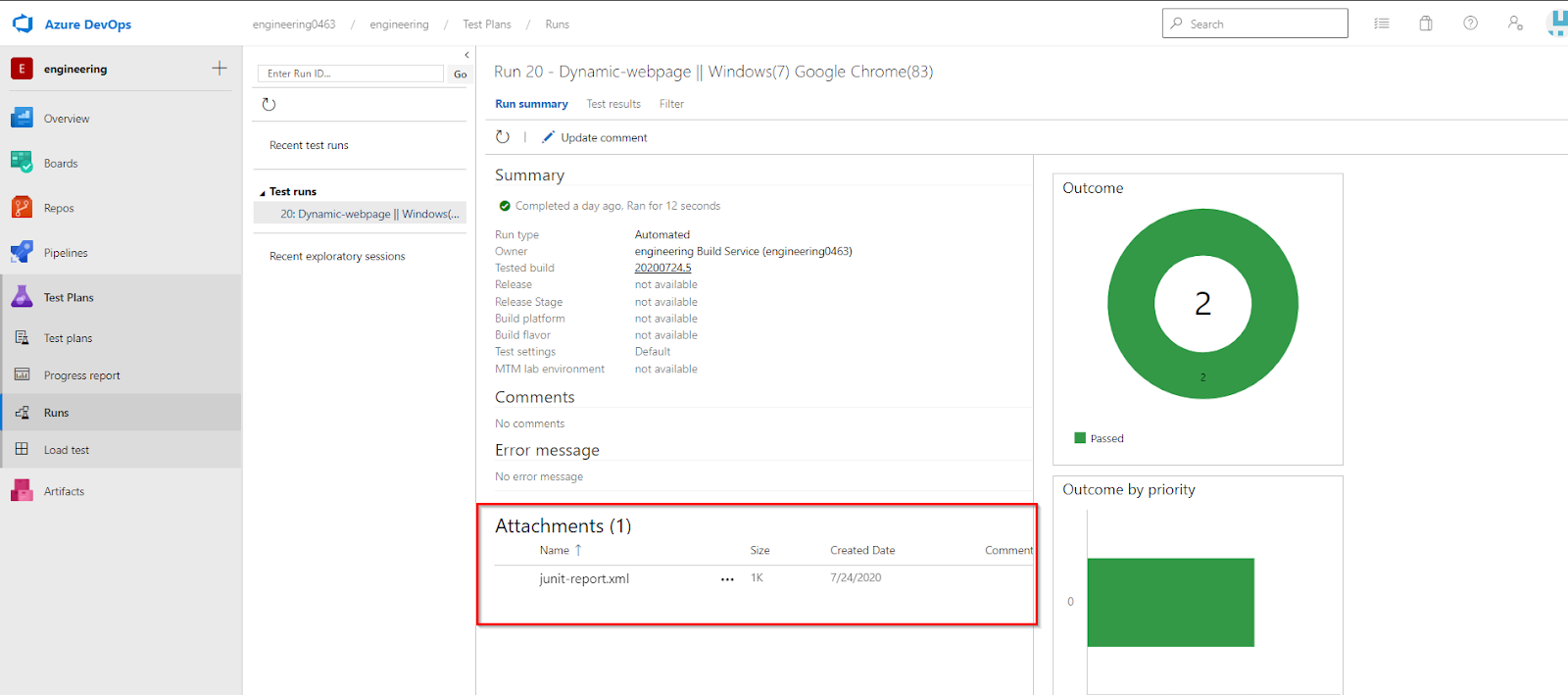The image size is (1568, 695).
Task: Click the No comments text
Action: [x=529, y=423]
